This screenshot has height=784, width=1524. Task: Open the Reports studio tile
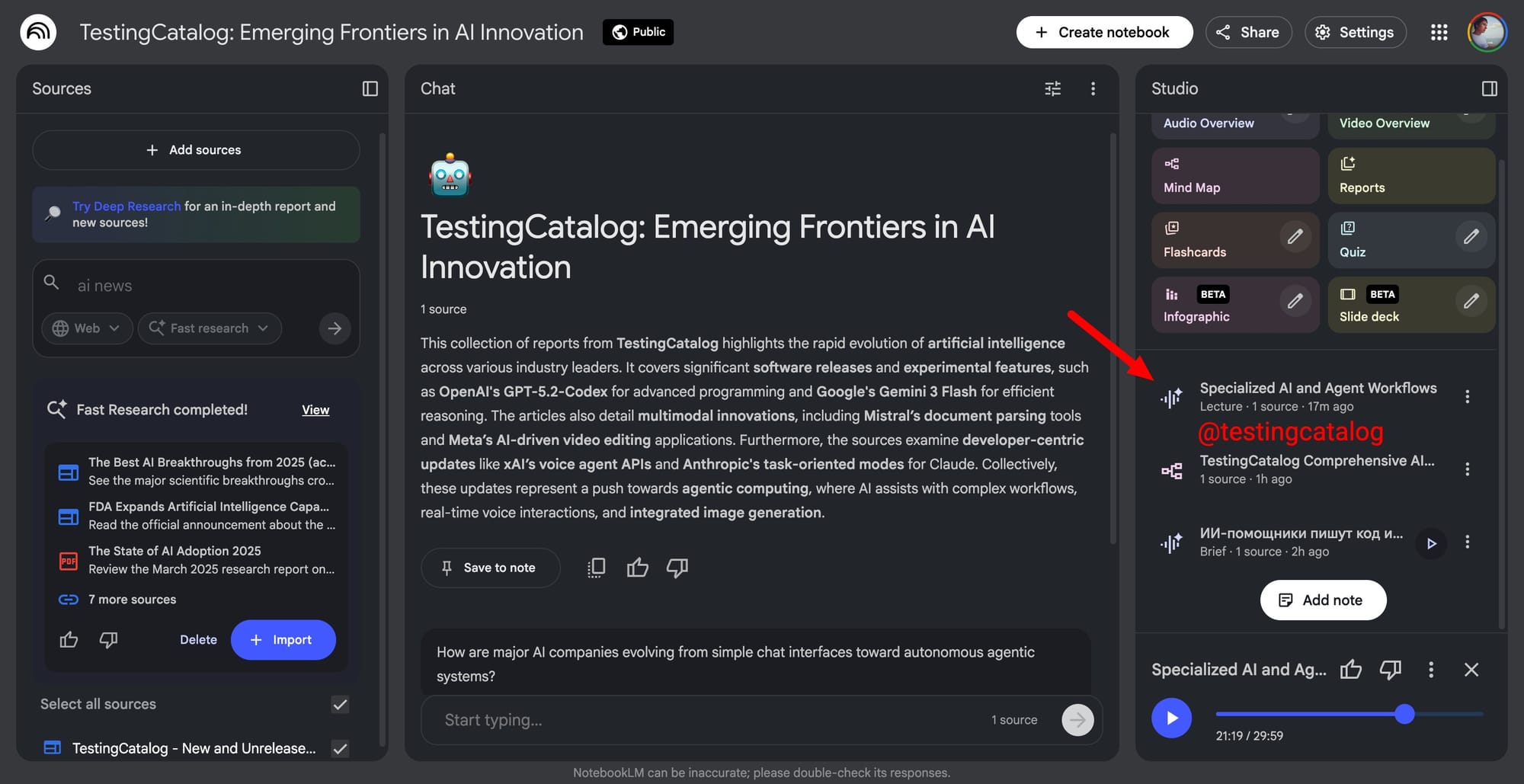1410,176
